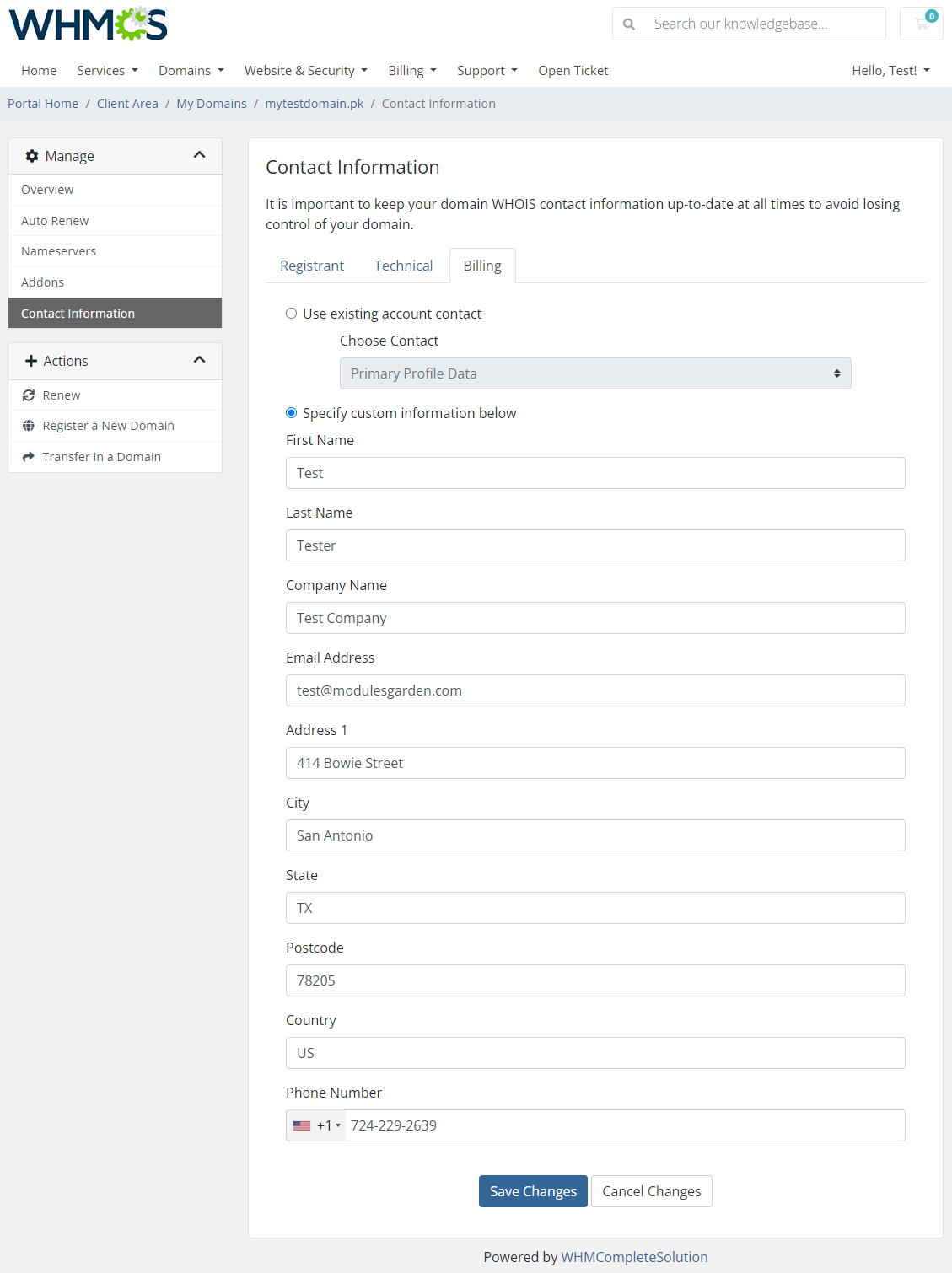Select Use existing account contact radio

coord(291,314)
